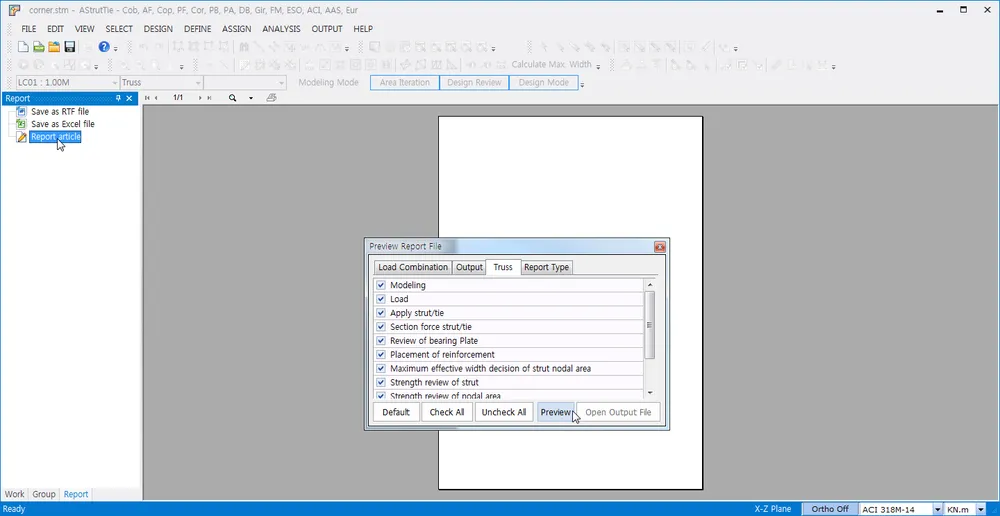Toggle Strength review of strut checkbox
This screenshot has width=1000, height=516.
(x=381, y=383)
